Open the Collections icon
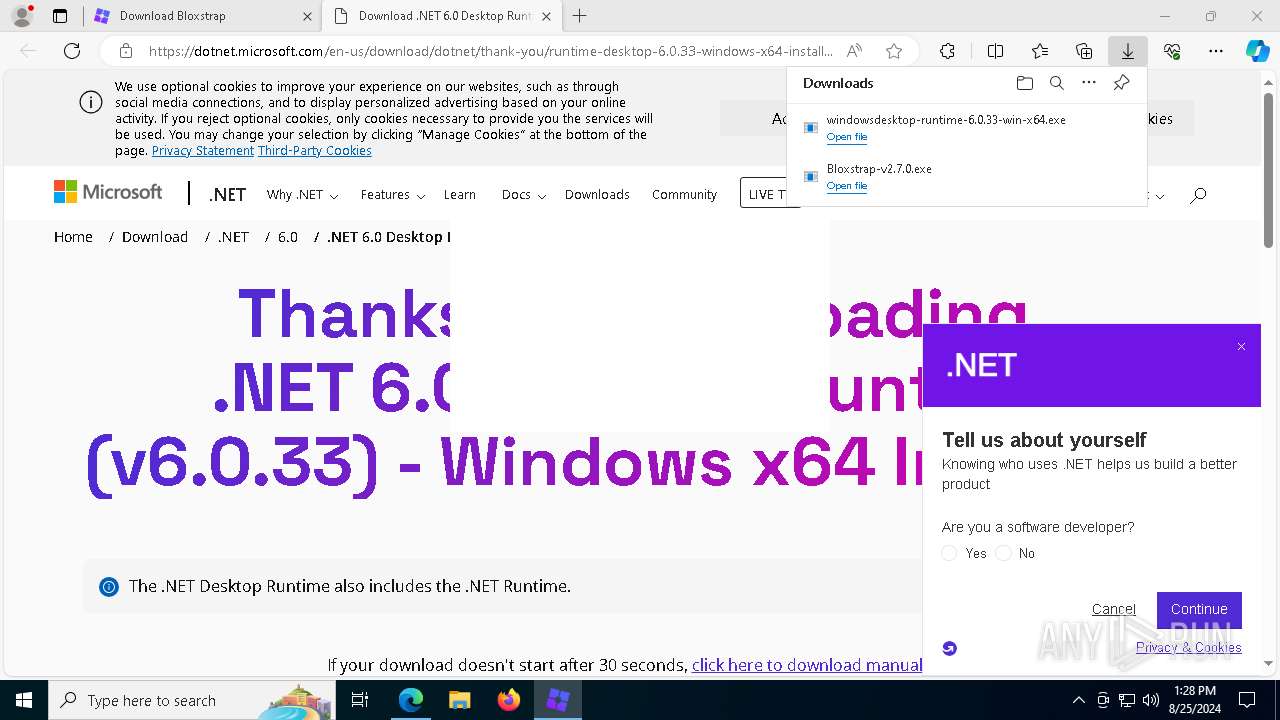This screenshot has height=720, width=1280. pyautogui.click(x=1084, y=51)
